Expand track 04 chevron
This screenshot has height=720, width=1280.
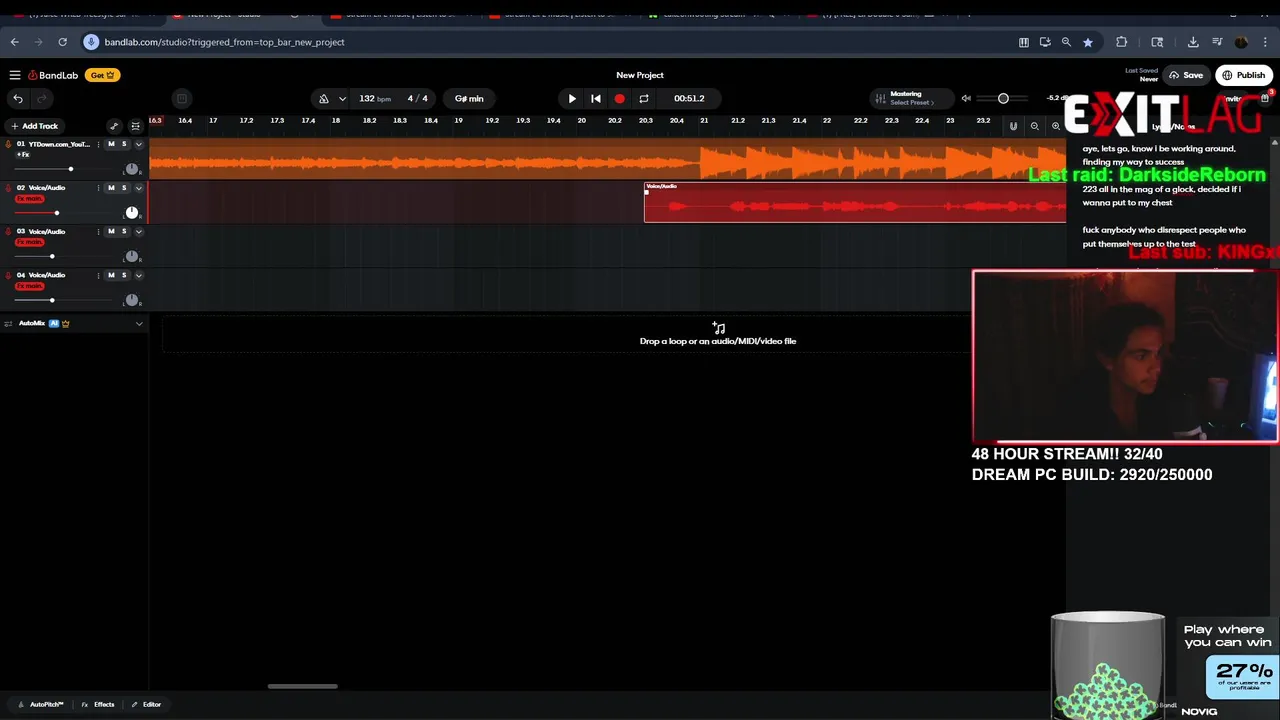139,276
